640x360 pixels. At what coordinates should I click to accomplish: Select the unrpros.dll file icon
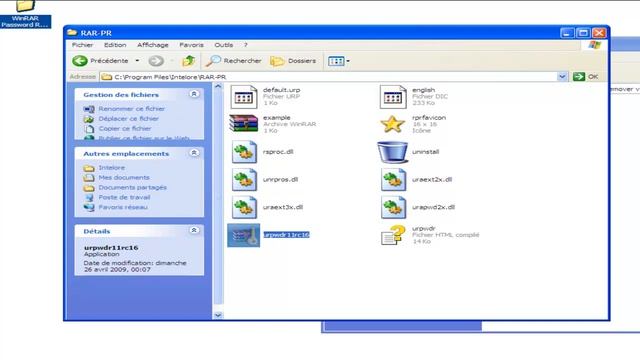(x=244, y=180)
